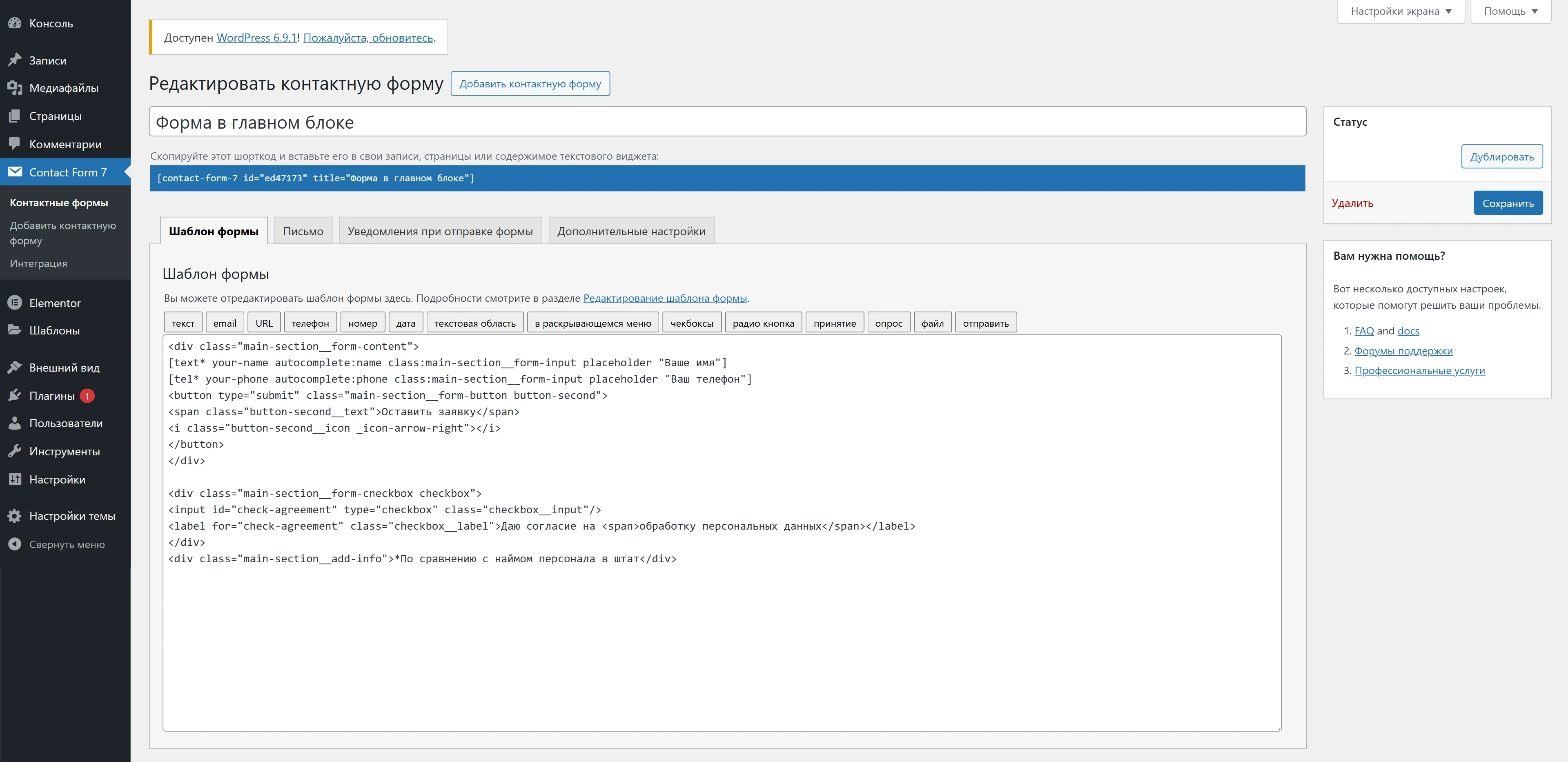This screenshot has width=1568, height=762.
Task: Click the Инструменты wrench icon
Action: [x=15, y=452]
